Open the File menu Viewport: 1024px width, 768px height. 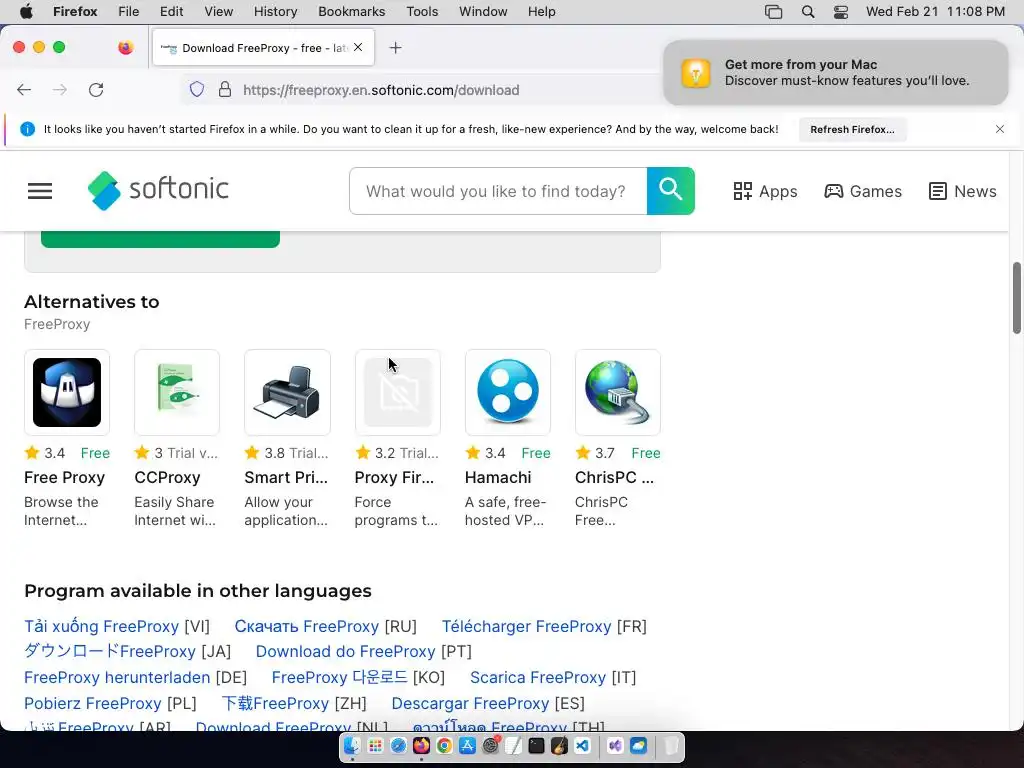pyautogui.click(x=128, y=11)
